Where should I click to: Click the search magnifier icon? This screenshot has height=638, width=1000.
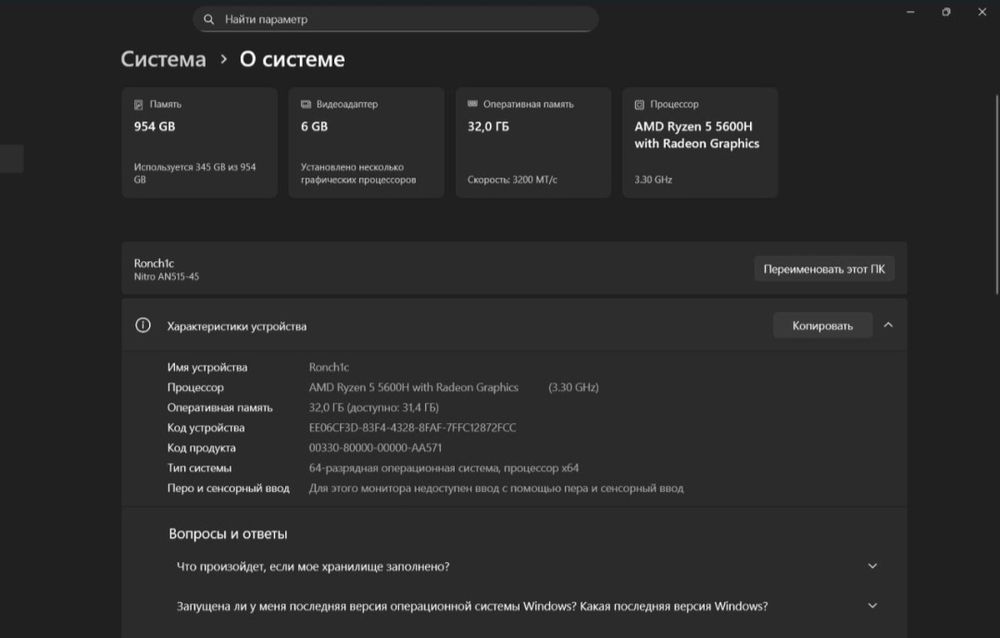(209, 19)
